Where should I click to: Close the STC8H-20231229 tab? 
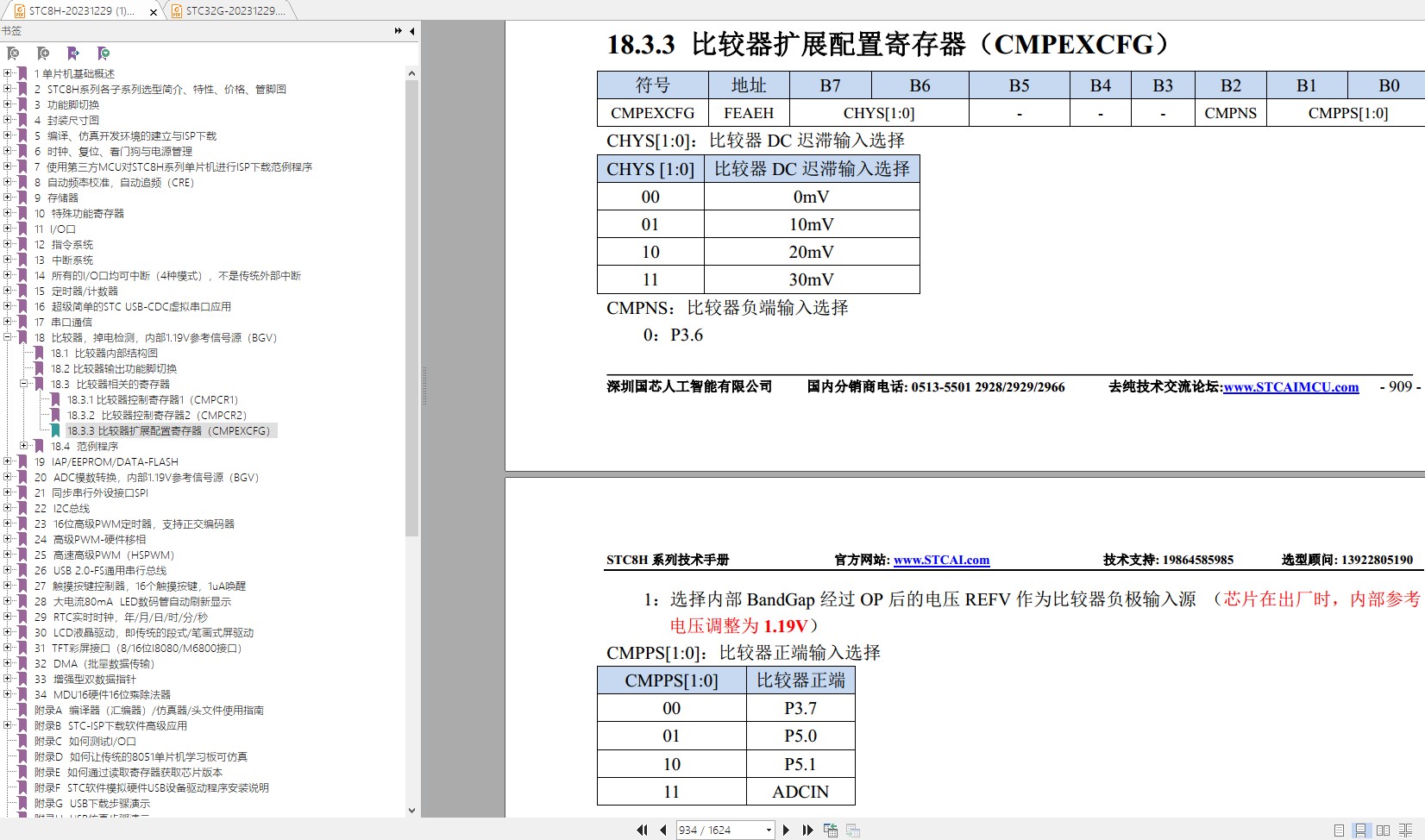(154, 12)
